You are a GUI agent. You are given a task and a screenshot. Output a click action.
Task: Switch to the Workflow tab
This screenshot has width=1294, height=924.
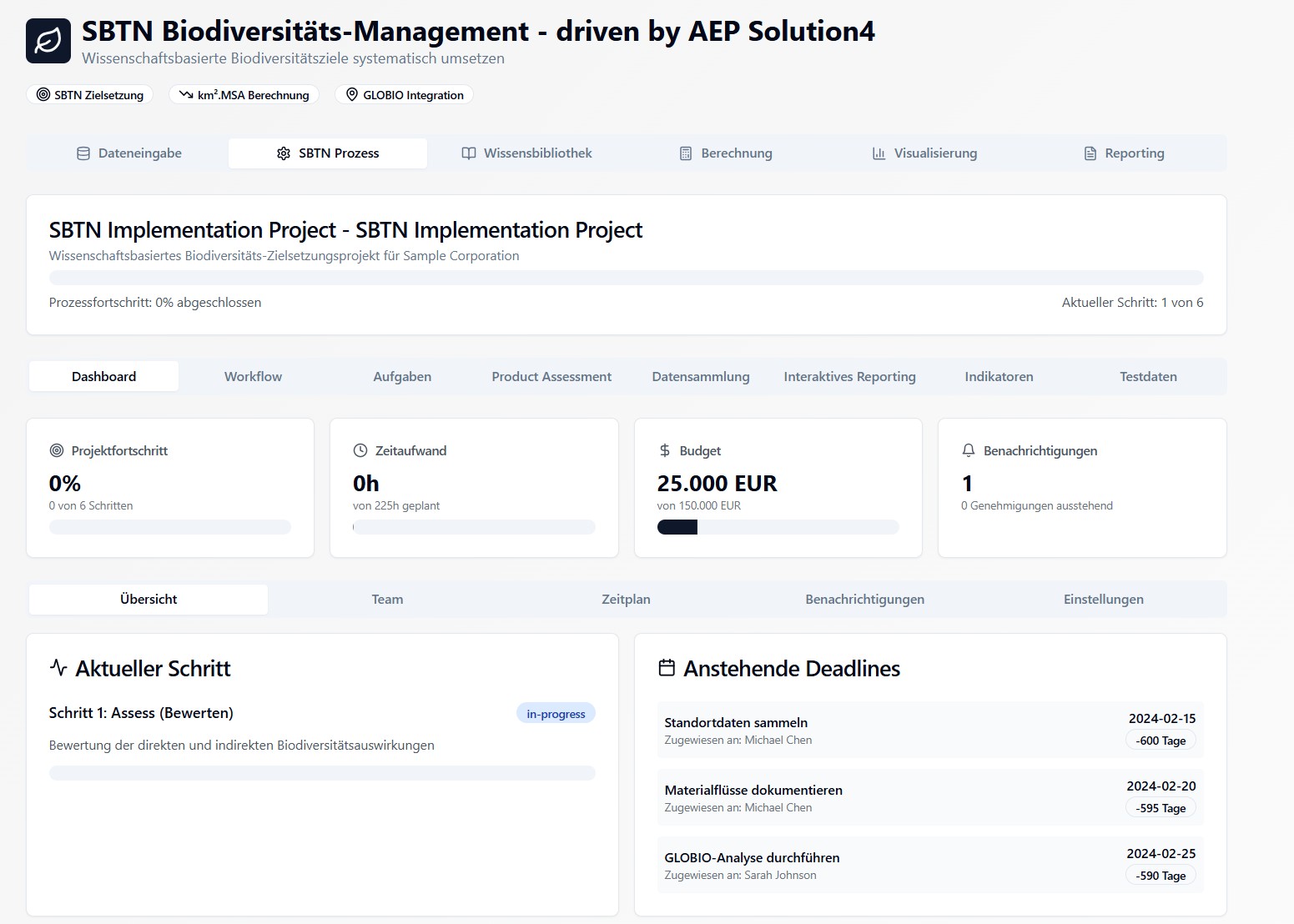point(253,377)
